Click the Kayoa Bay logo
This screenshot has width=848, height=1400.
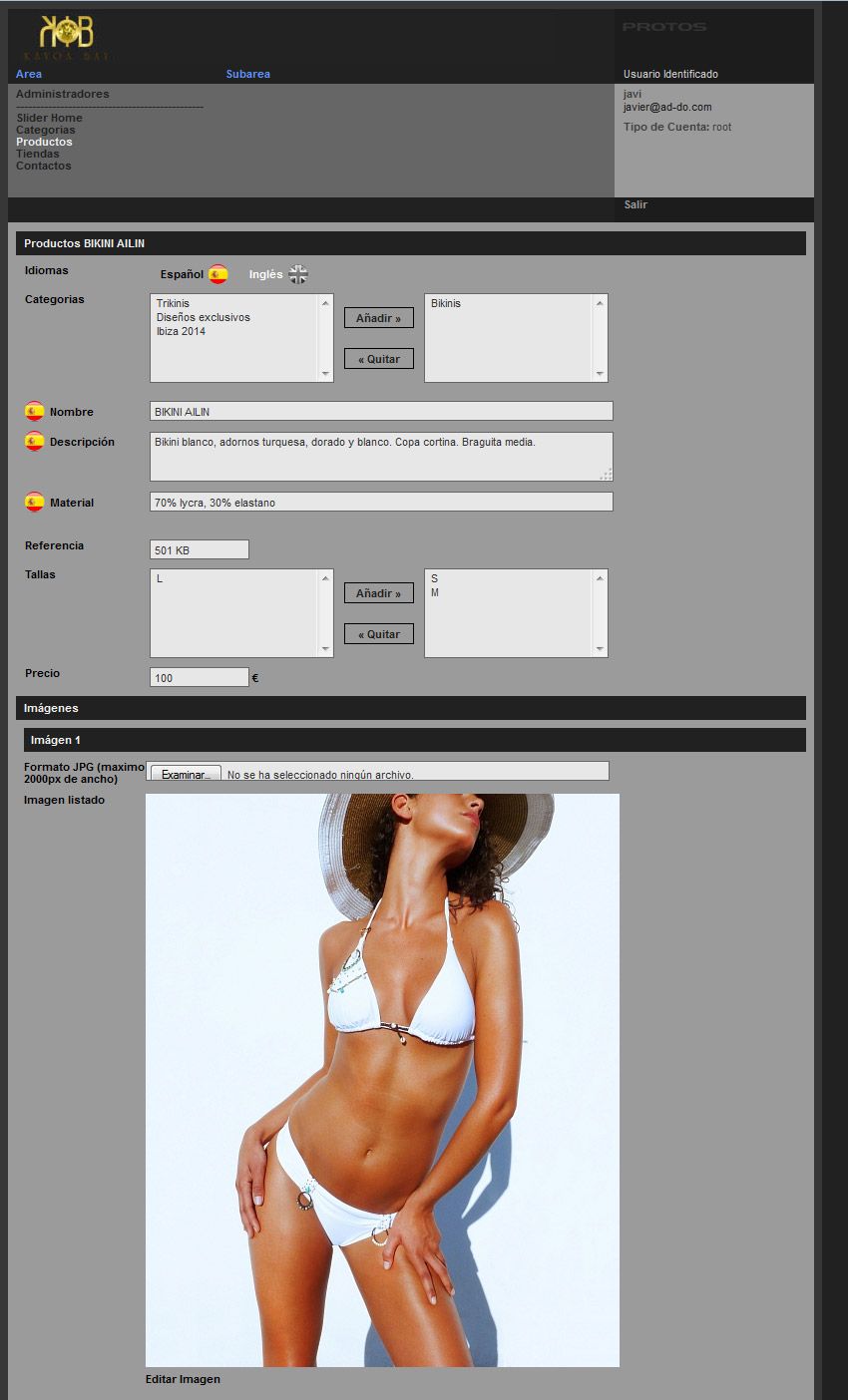point(67,37)
